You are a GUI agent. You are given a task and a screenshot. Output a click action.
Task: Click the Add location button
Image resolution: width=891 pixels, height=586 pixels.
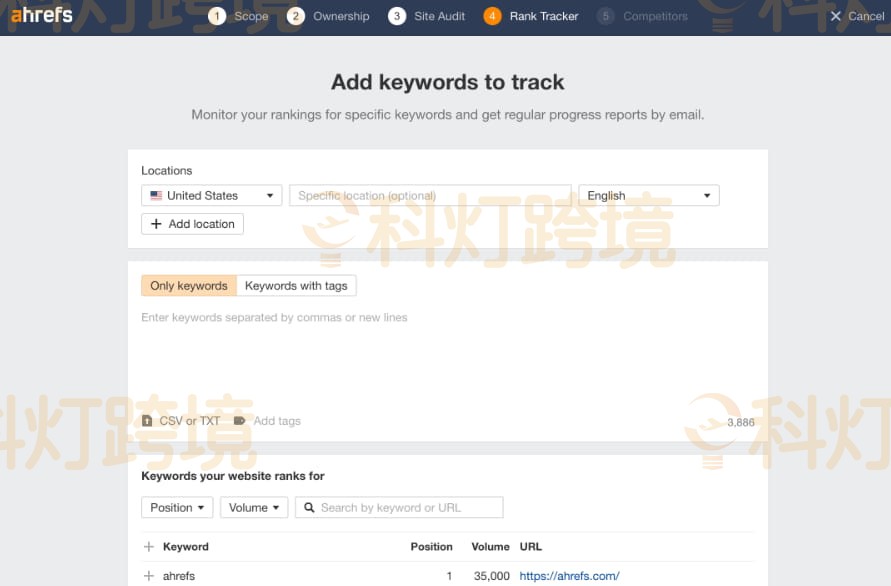(x=192, y=224)
